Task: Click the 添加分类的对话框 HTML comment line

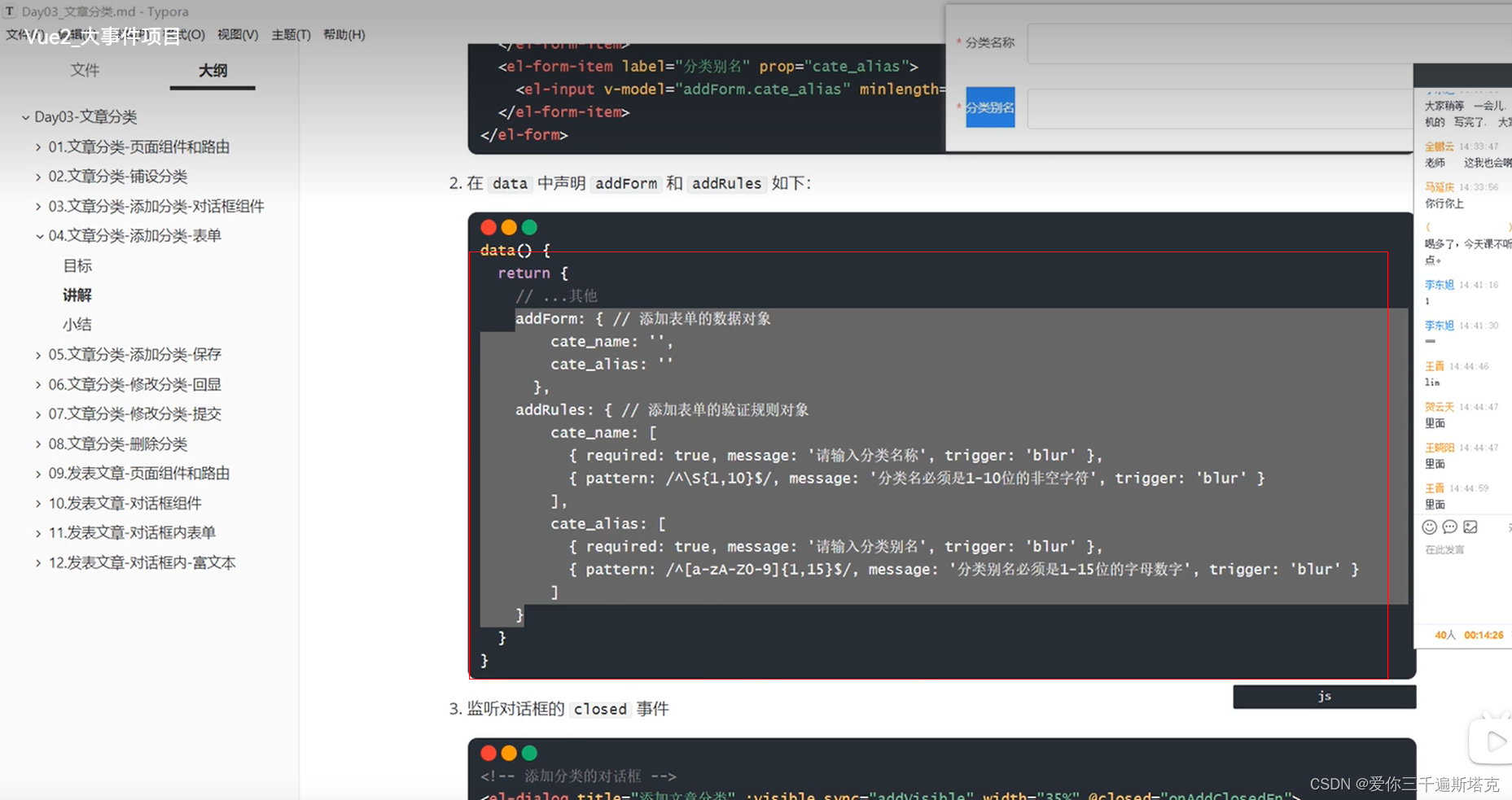Action: (x=578, y=776)
